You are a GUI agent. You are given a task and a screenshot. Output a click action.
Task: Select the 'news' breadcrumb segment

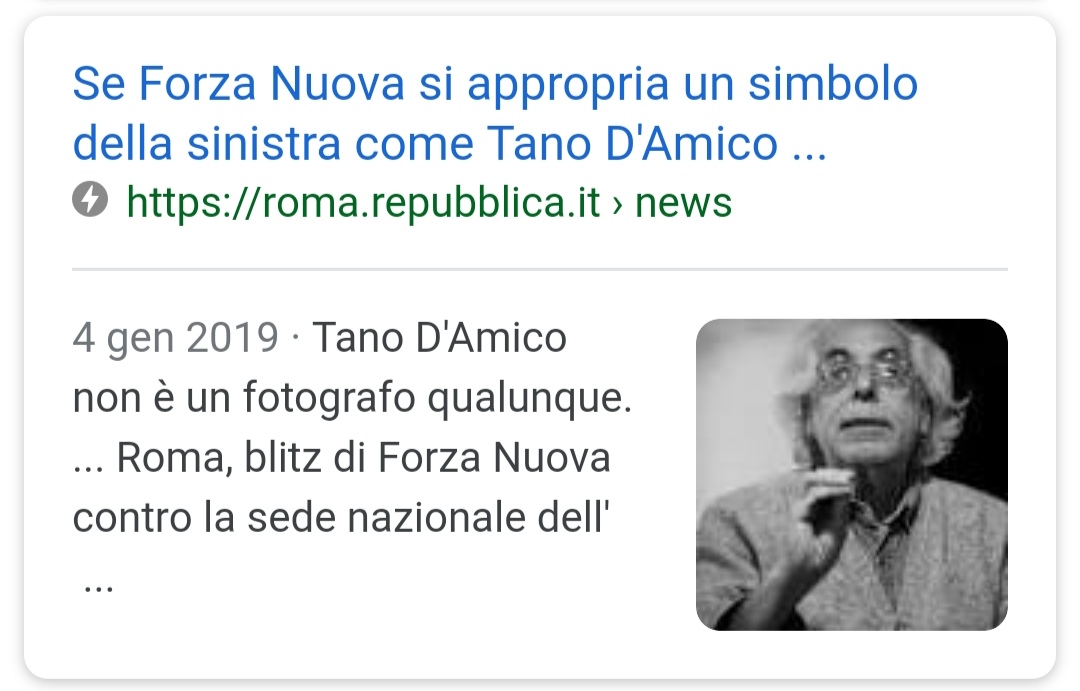tap(683, 203)
